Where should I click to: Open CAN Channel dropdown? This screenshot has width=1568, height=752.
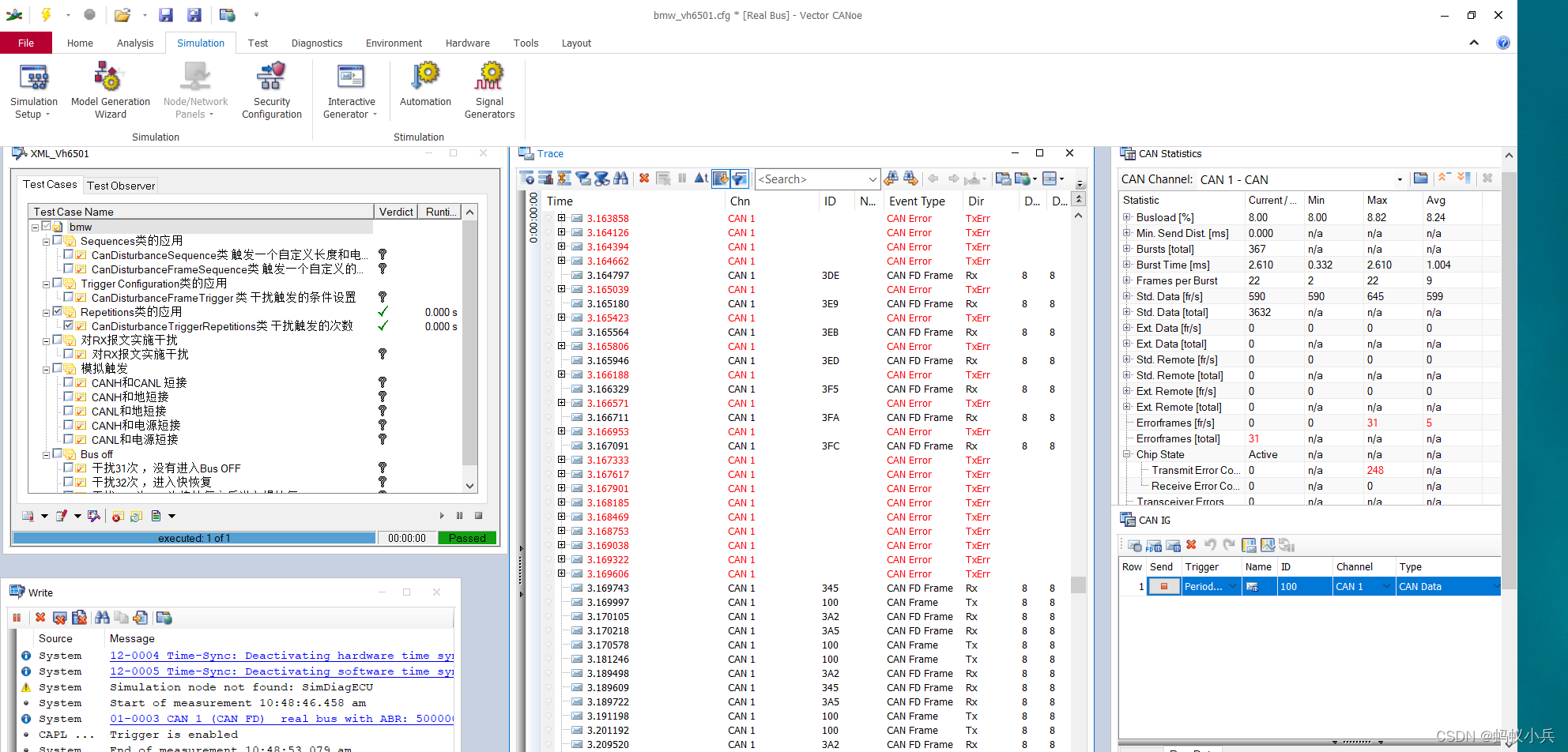(x=1400, y=179)
